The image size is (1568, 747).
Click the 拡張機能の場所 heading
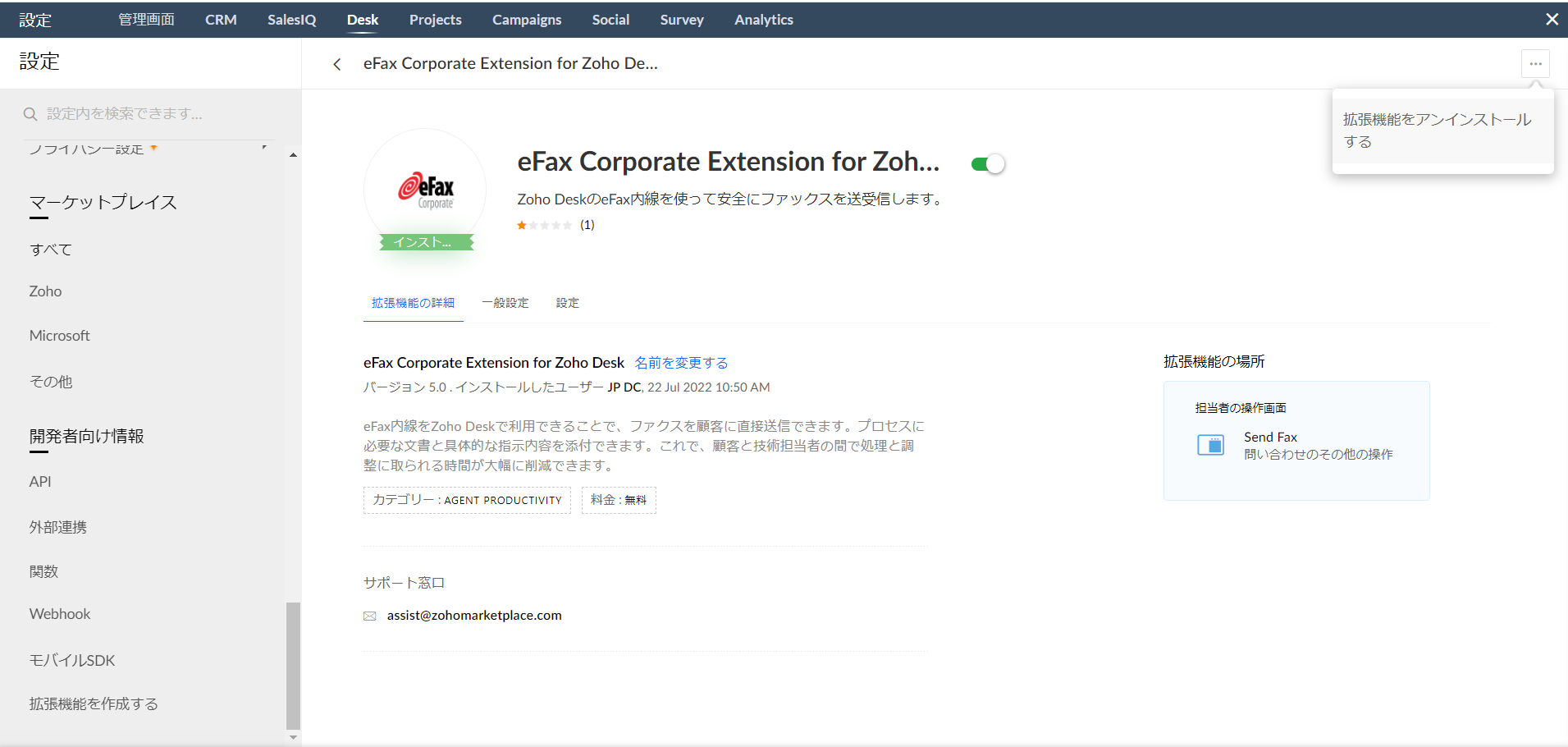pyautogui.click(x=1214, y=362)
